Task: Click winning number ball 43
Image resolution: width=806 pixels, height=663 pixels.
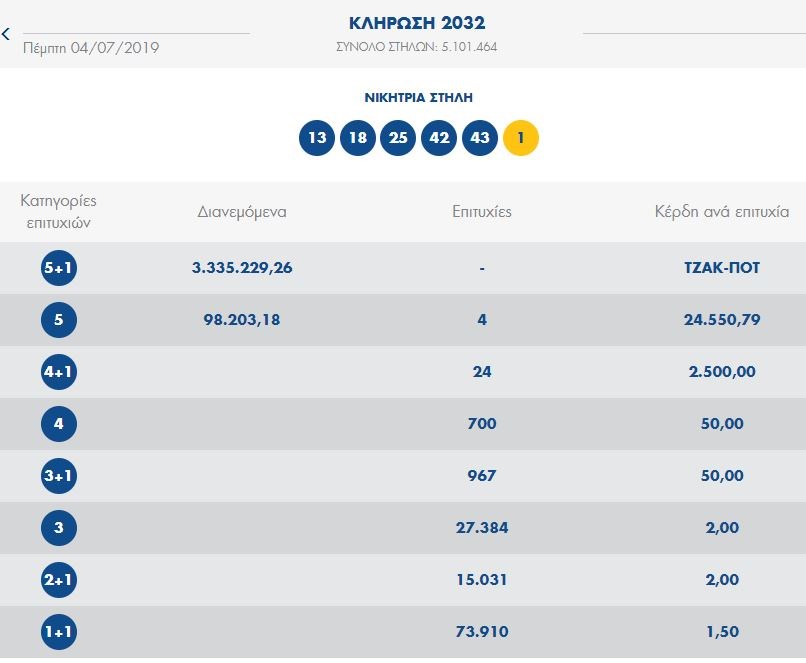Action: click(480, 138)
